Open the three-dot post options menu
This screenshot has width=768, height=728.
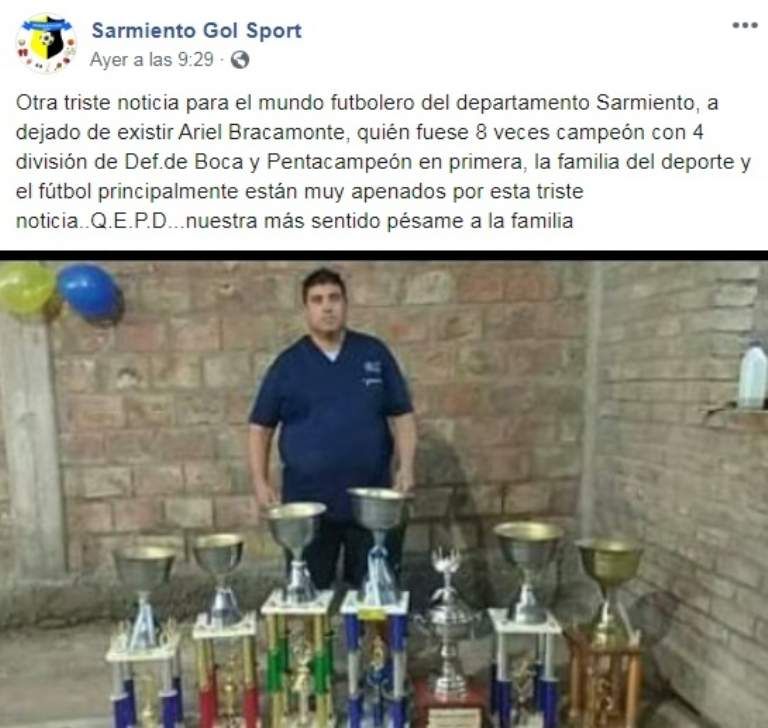745,25
